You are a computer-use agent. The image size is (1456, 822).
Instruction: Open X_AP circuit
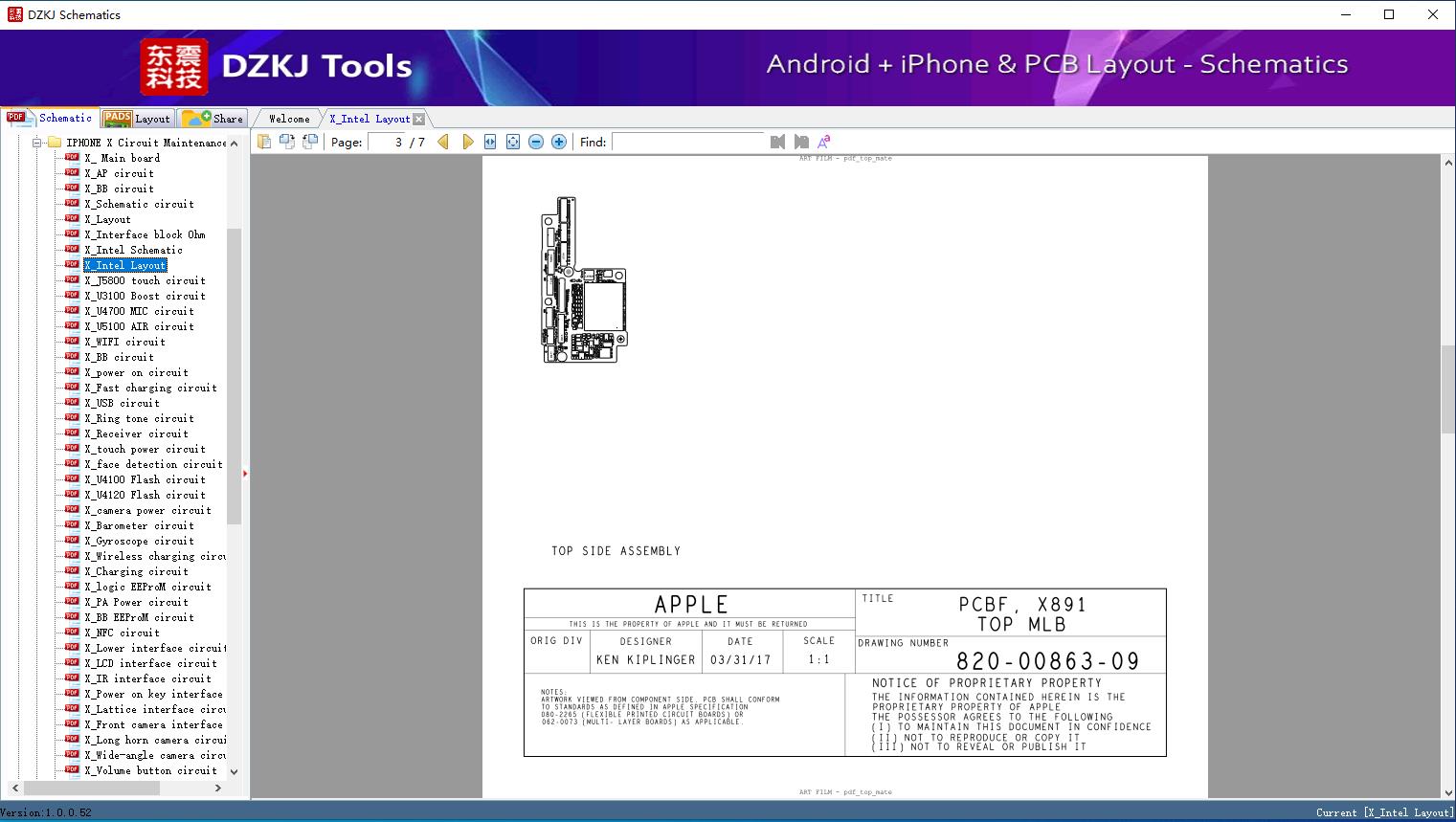119,173
